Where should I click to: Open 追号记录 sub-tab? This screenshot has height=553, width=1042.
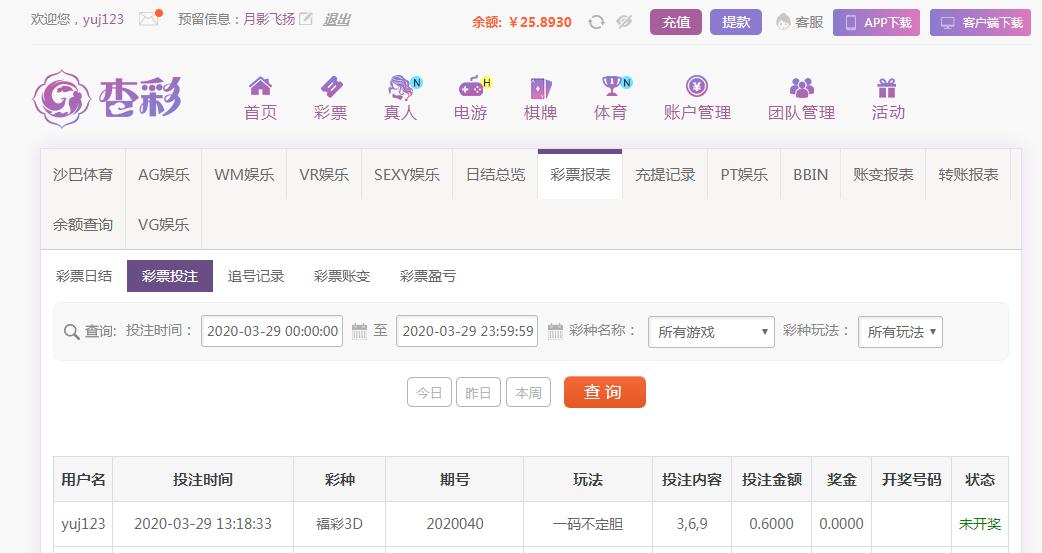255,276
